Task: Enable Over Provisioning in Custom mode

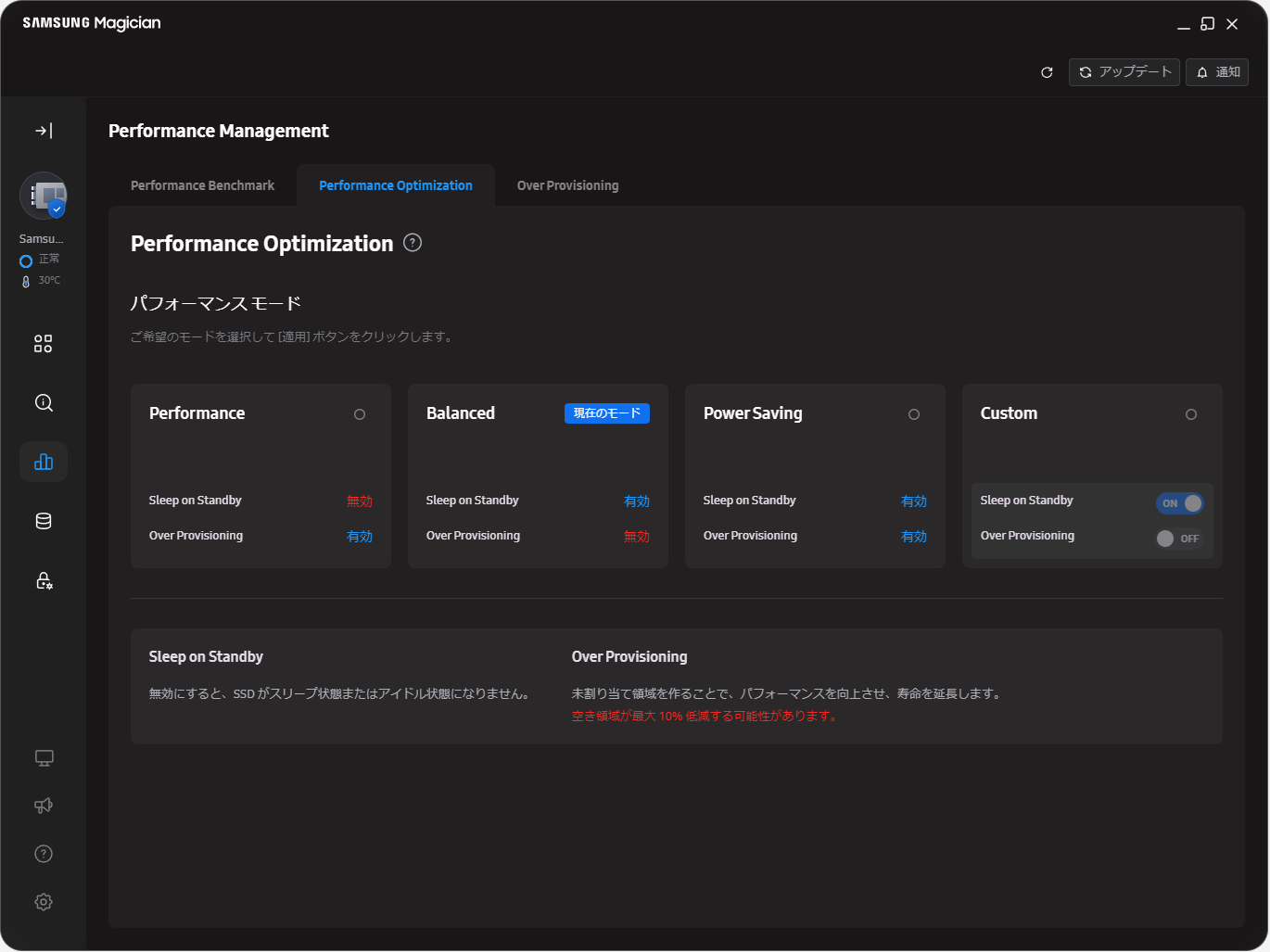Action: tap(1178, 538)
